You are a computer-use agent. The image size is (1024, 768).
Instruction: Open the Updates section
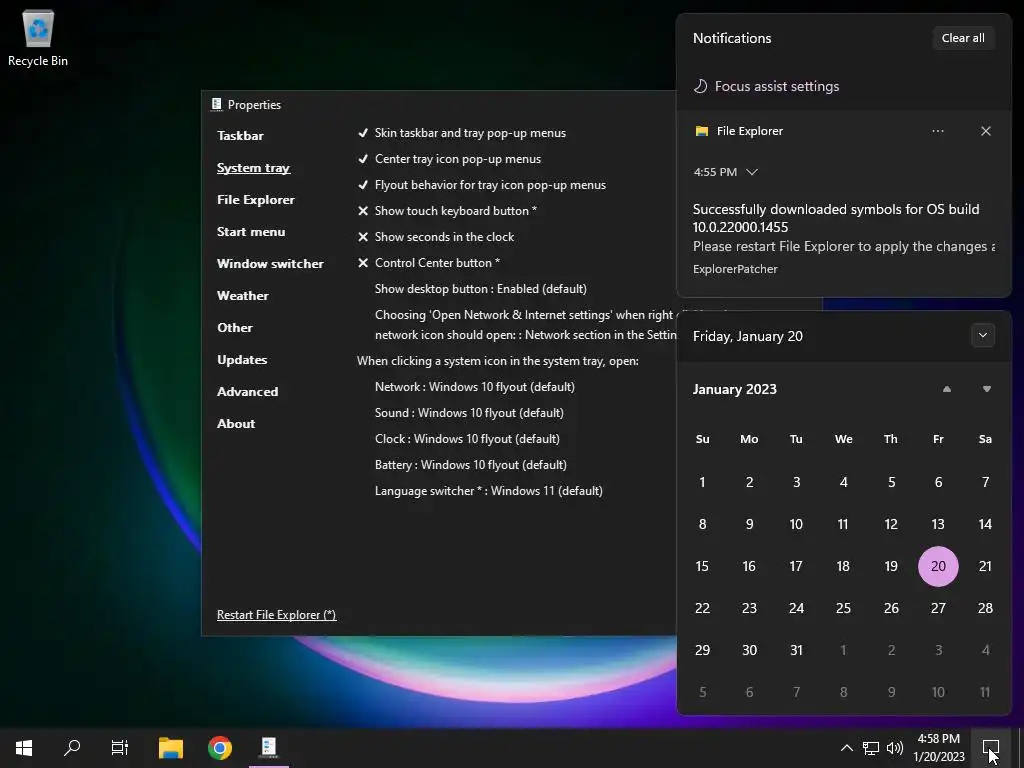pos(242,360)
